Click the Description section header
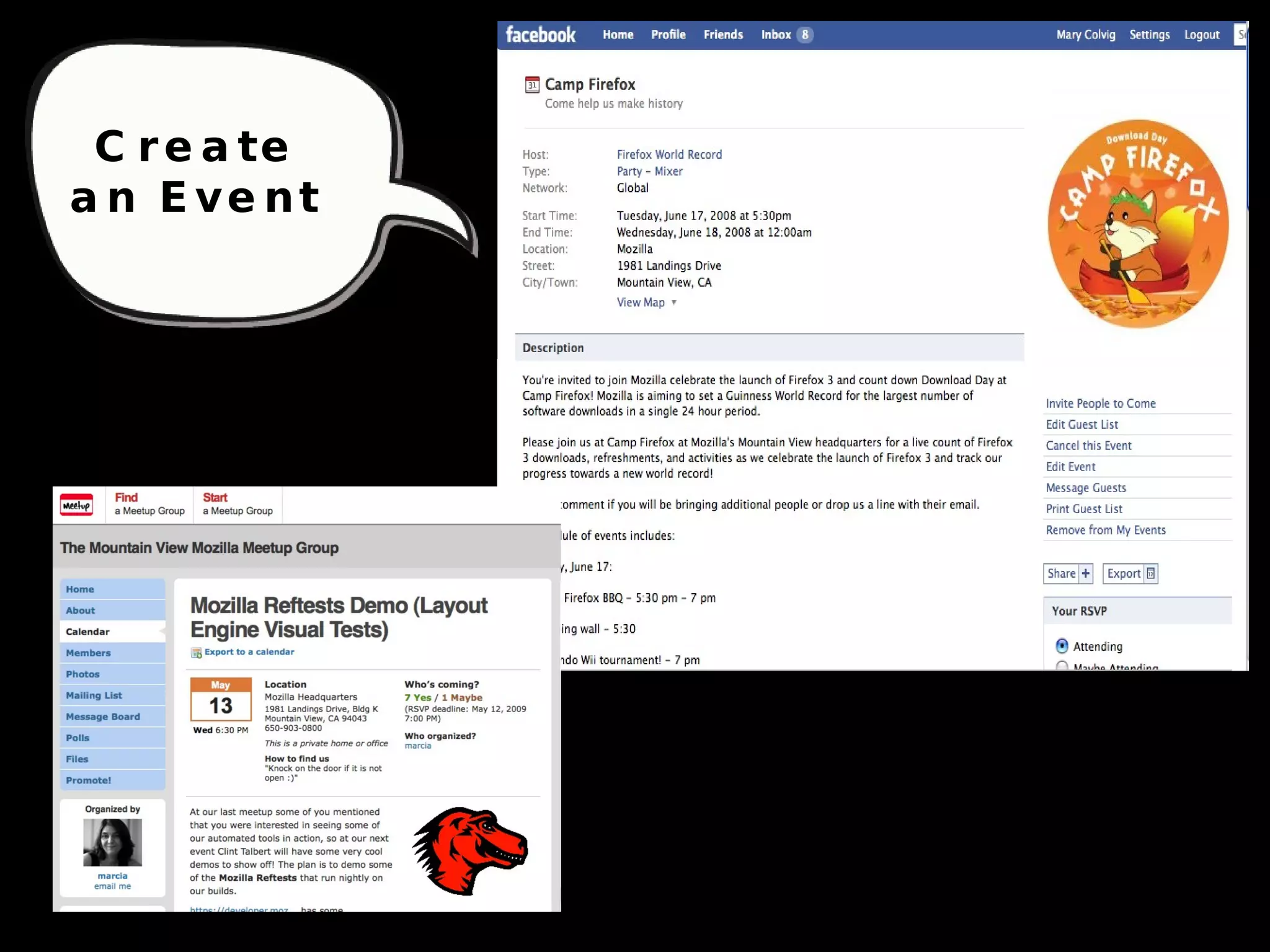The image size is (1270, 952). [x=769, y=348]
